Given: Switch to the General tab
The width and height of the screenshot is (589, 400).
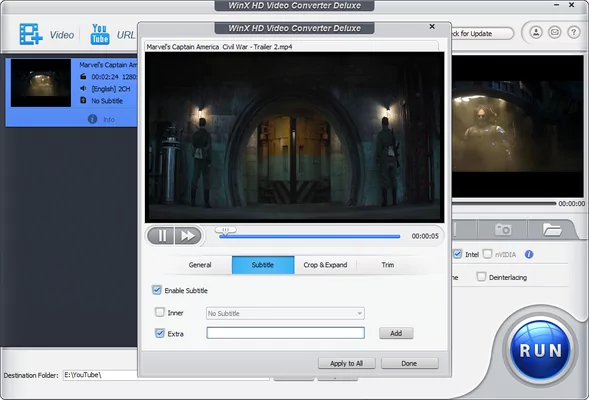Looking at the screenshot, I should click(200, 265).
